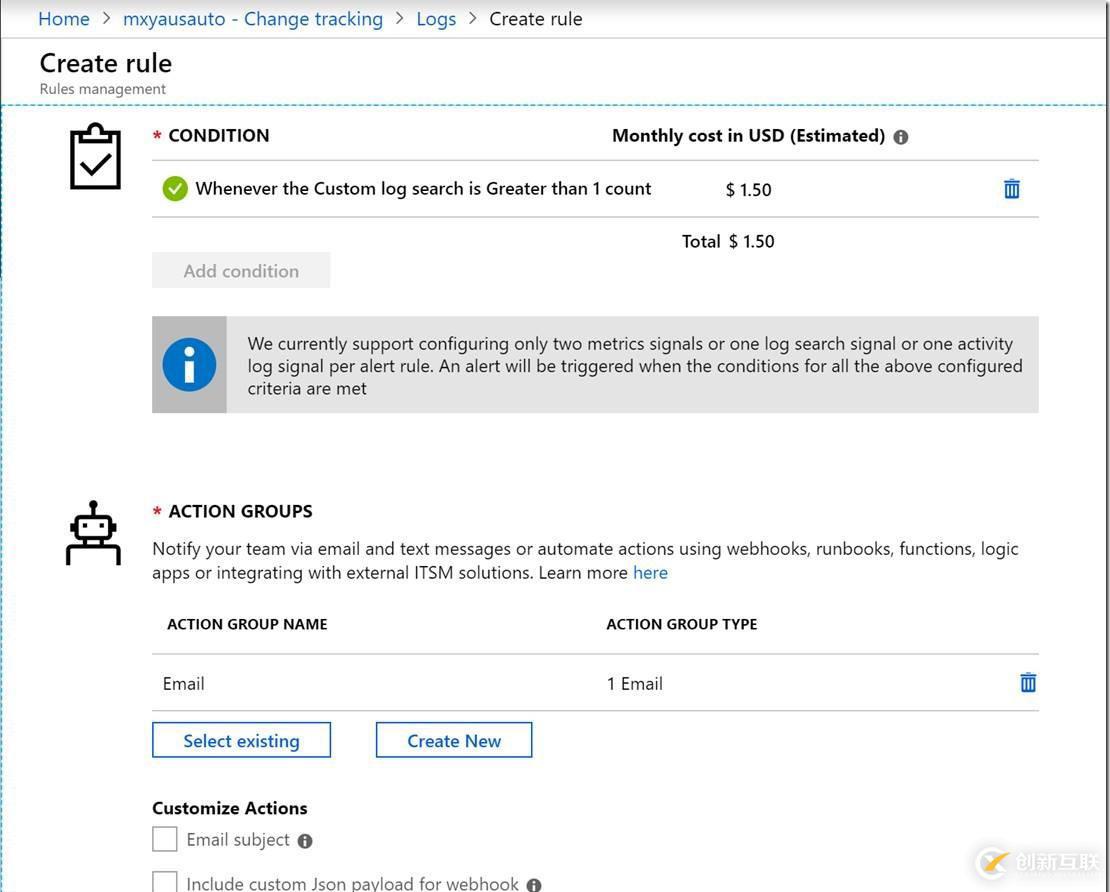
Task: Click the Monthly cost info icon
Action: pyautogui.click(x=901, y=137)
